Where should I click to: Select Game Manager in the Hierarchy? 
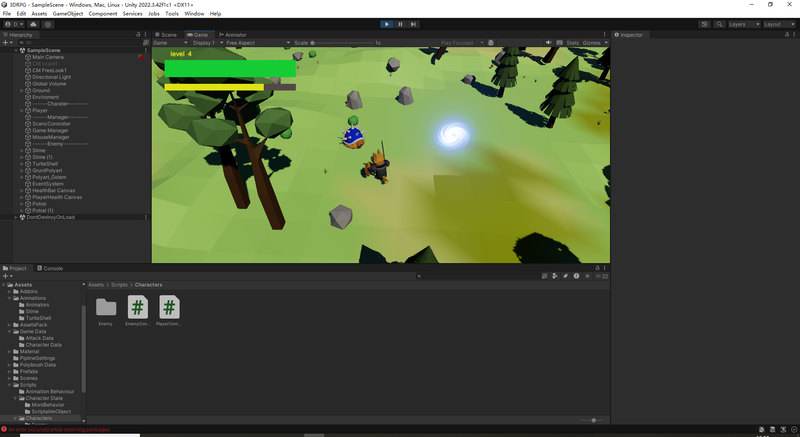50,131
